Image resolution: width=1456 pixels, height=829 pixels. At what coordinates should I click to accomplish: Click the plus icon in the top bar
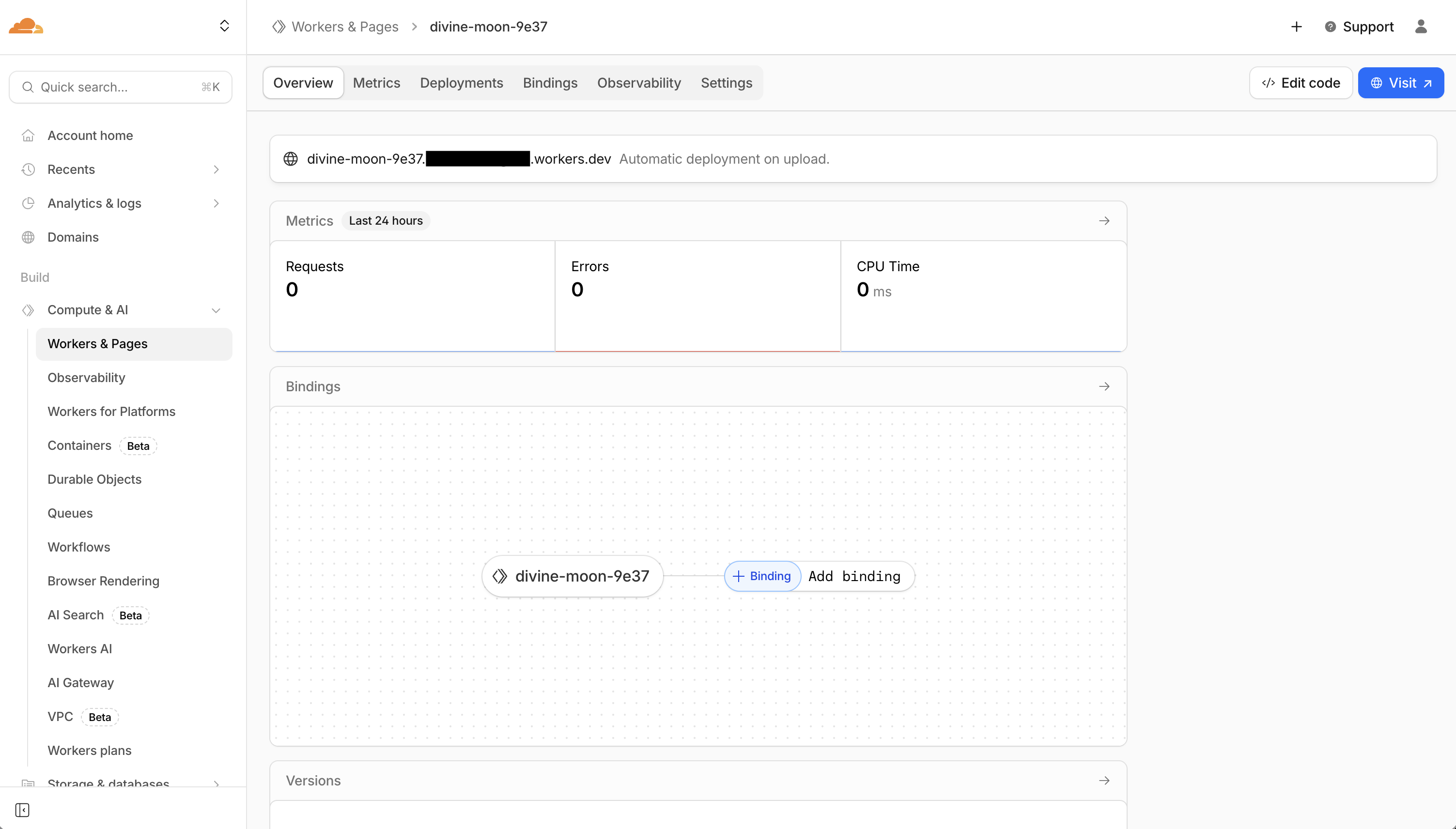pyautogui.click(x=1296, y=26)
